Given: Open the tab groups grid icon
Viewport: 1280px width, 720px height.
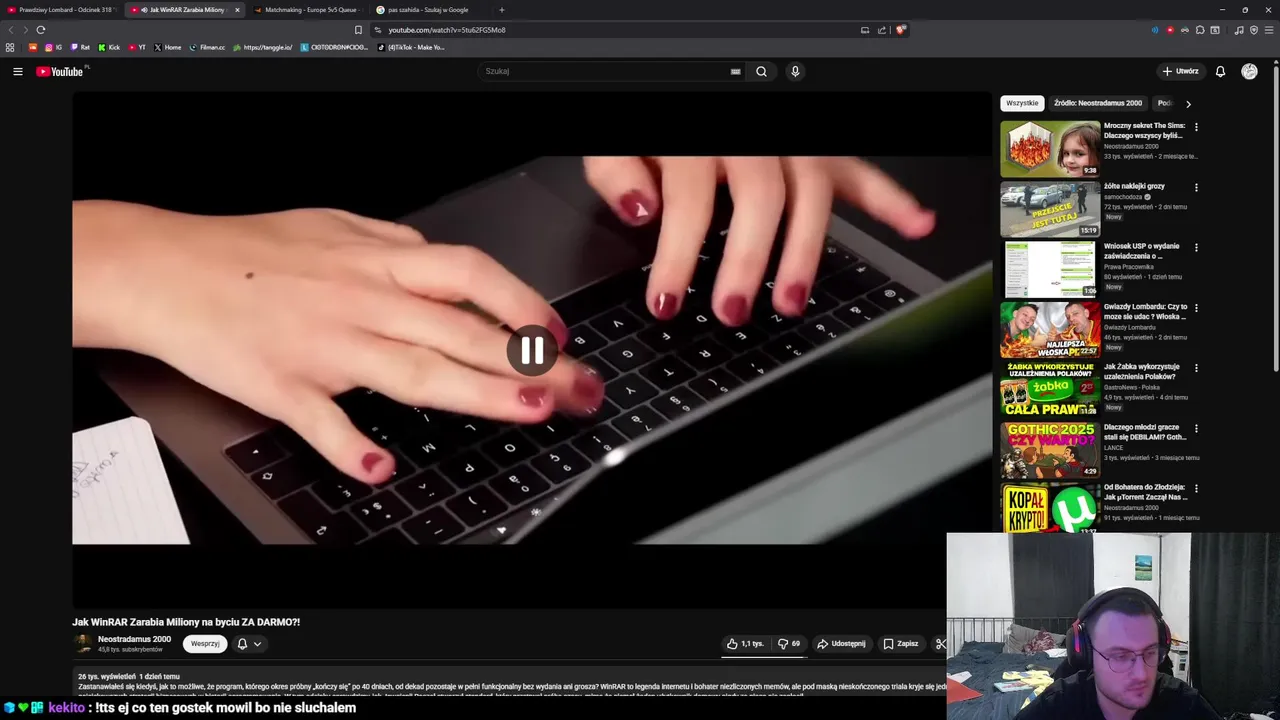Looking at the screenshot, I should click(x=10, y=47).
